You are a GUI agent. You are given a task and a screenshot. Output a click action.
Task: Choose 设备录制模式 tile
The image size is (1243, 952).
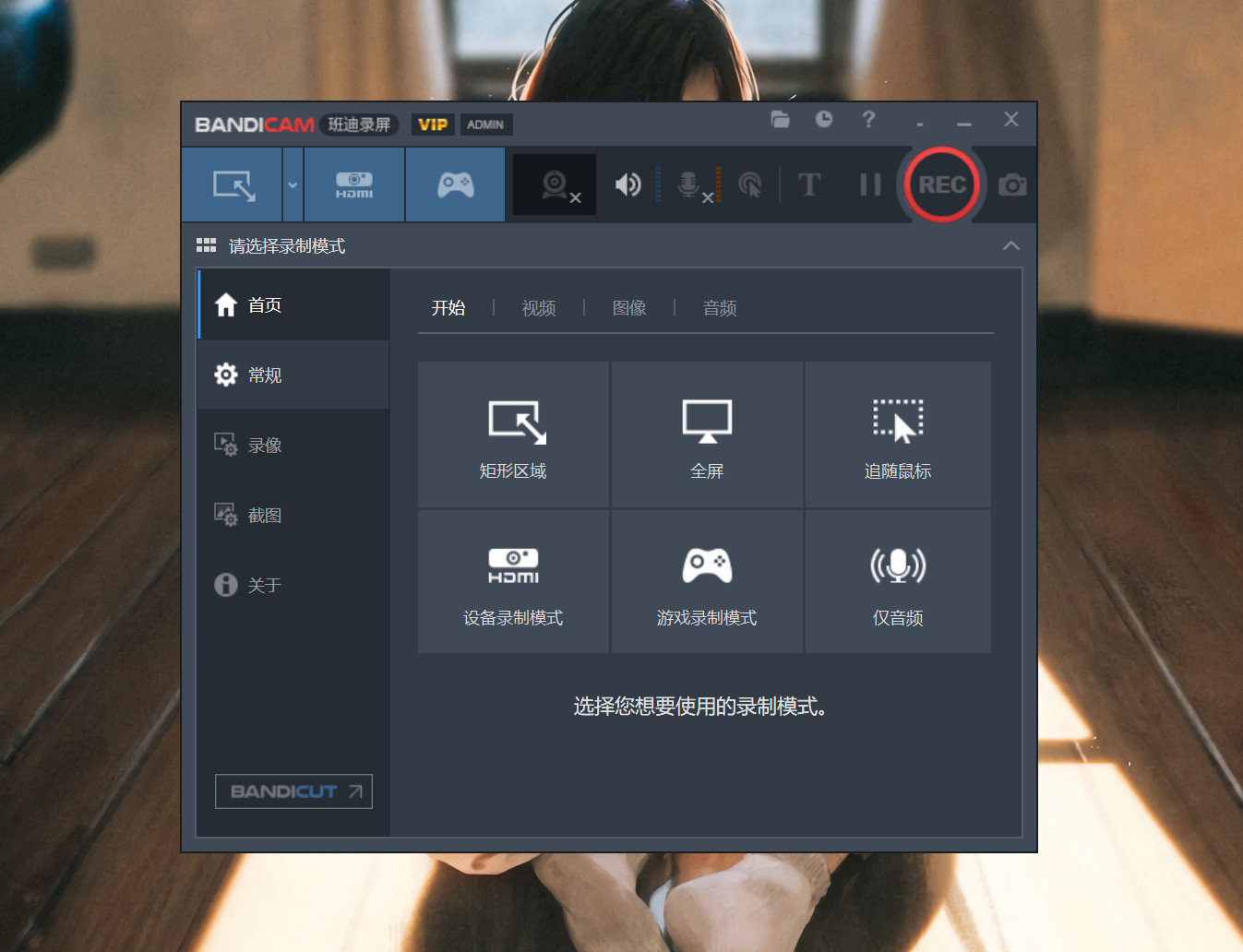click(513, 581)
